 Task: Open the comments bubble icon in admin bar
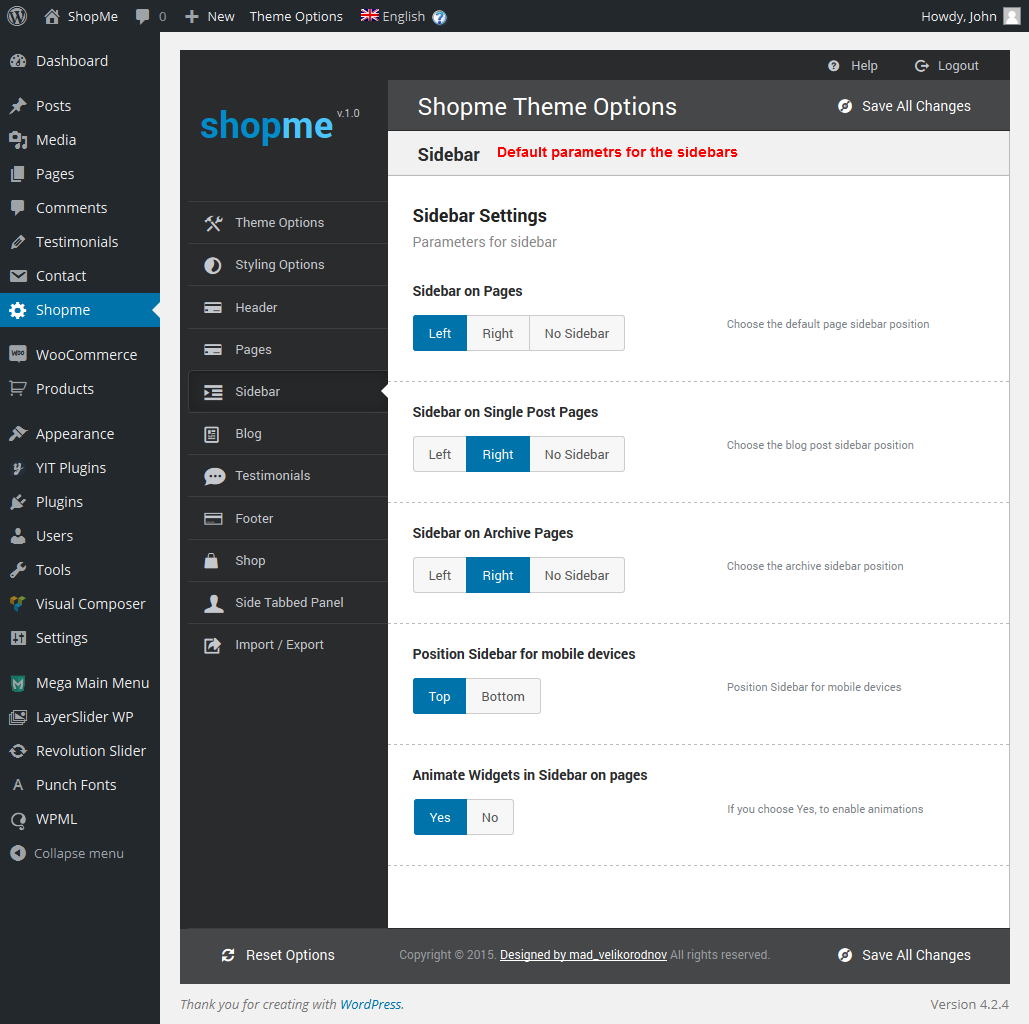tap(143, 16)
